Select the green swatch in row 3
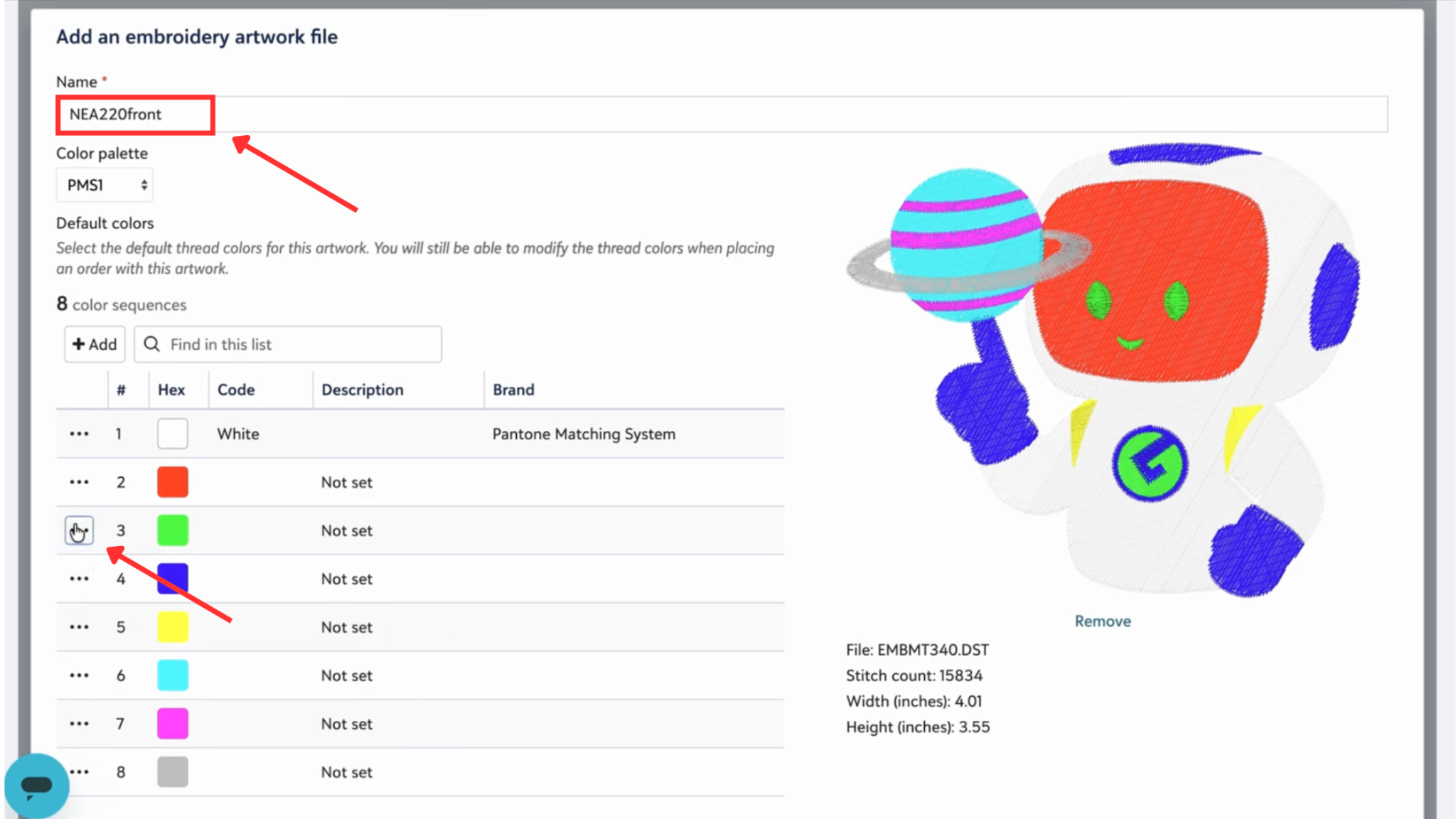Image resolution: width=1456 pixels, height=819 pixels. 173,530
